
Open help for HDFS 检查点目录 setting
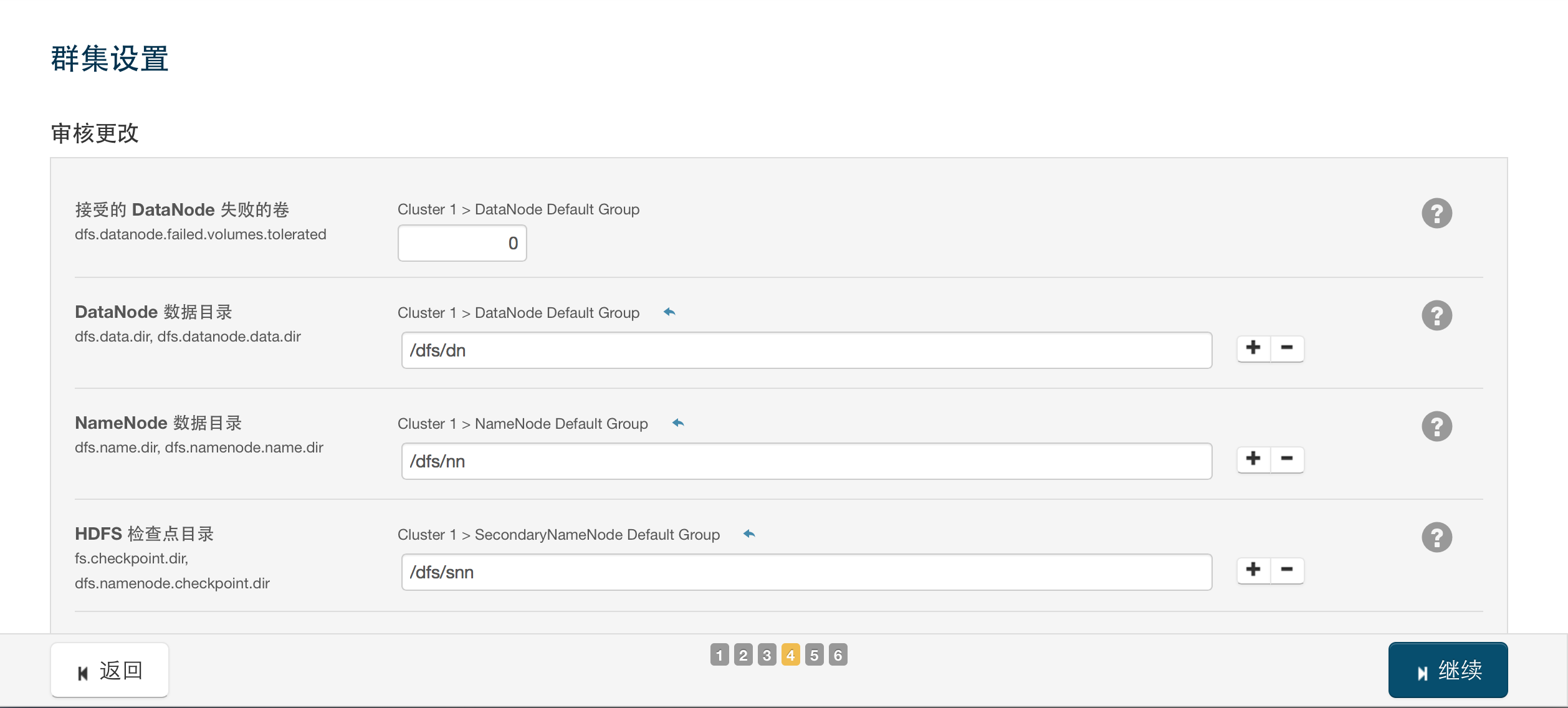coord(1437,538)
